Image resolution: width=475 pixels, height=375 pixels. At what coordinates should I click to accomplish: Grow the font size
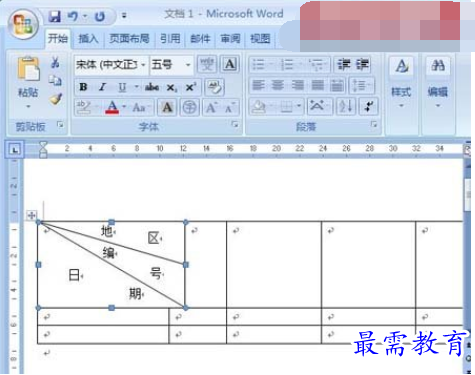pyautogui.click(x=211, y=107)
